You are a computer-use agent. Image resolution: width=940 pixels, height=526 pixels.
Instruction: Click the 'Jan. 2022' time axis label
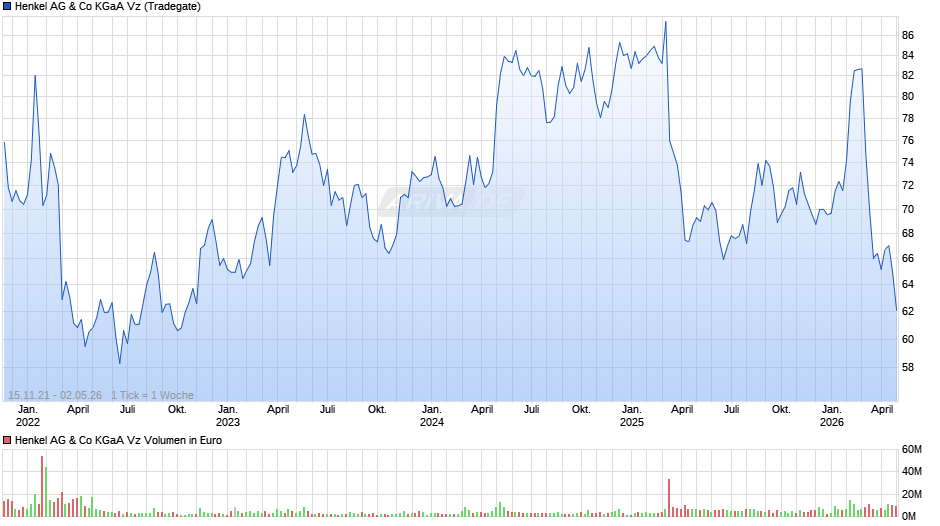pos(28,416)
